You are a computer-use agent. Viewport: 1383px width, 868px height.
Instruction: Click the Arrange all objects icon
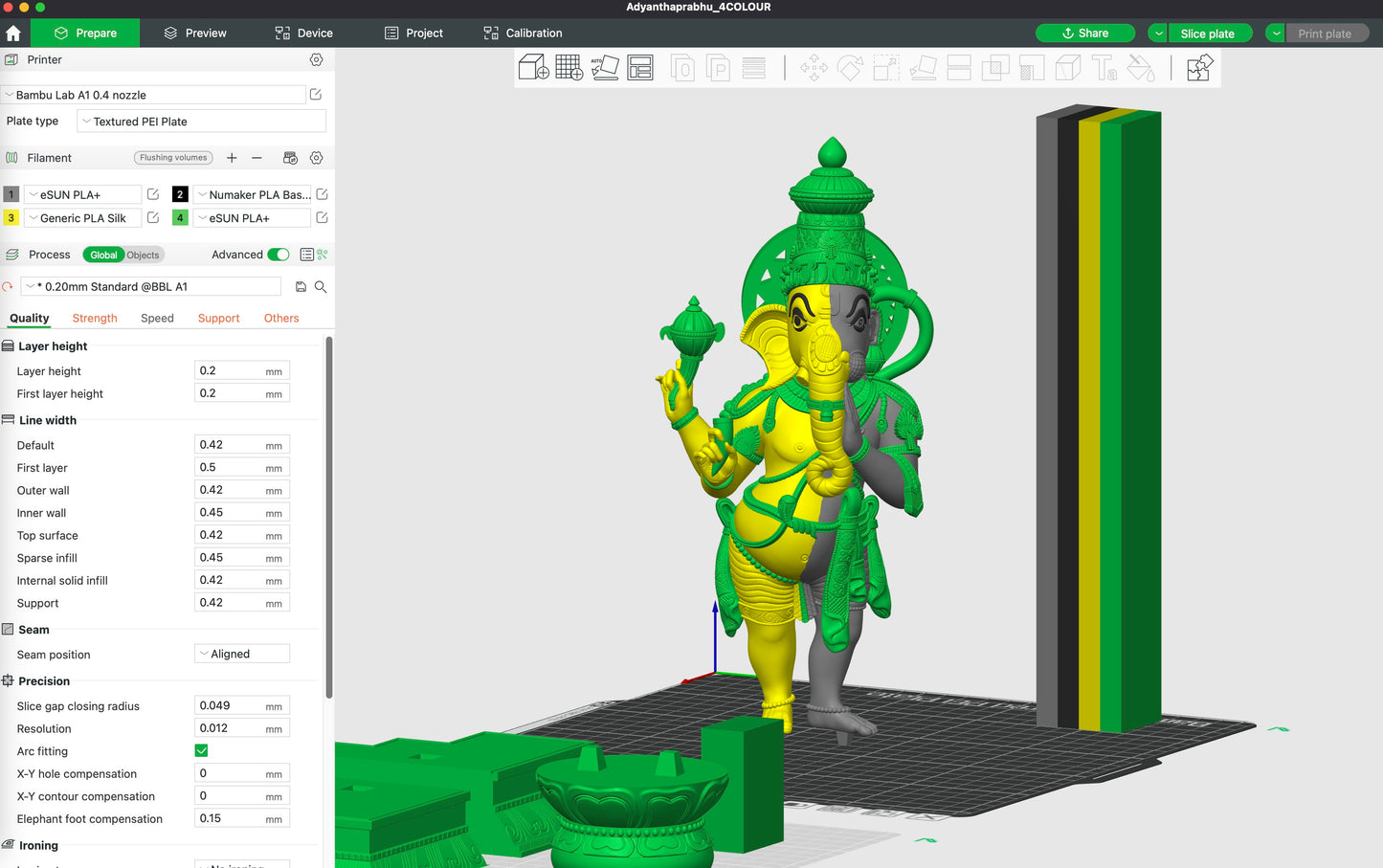[x=640, y=68]
